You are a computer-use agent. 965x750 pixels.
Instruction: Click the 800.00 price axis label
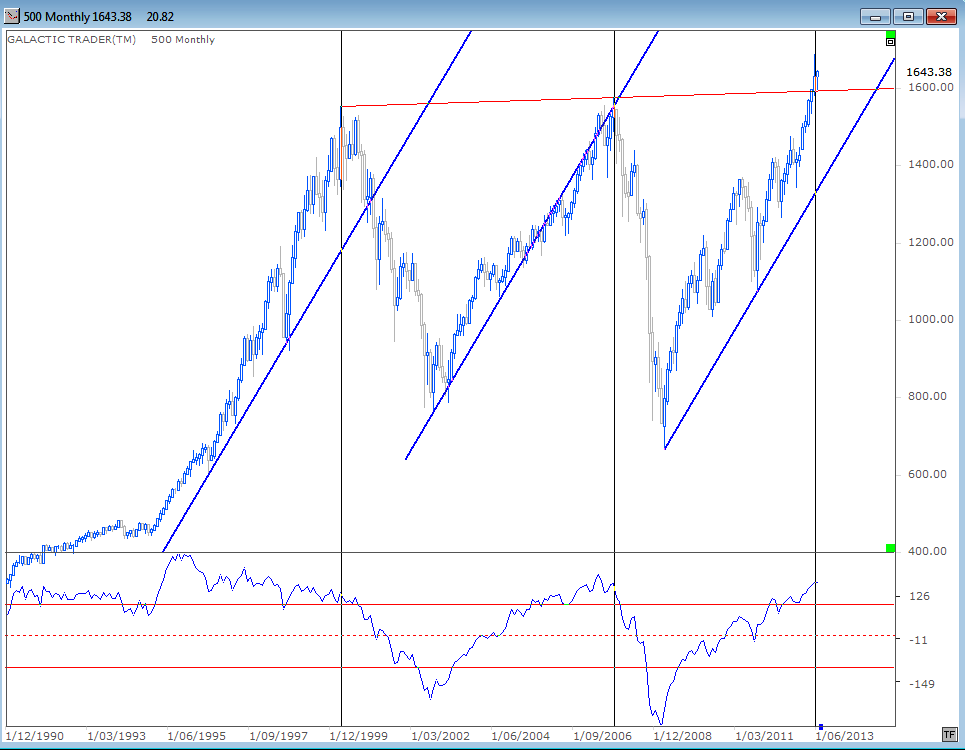click(927, 396)
